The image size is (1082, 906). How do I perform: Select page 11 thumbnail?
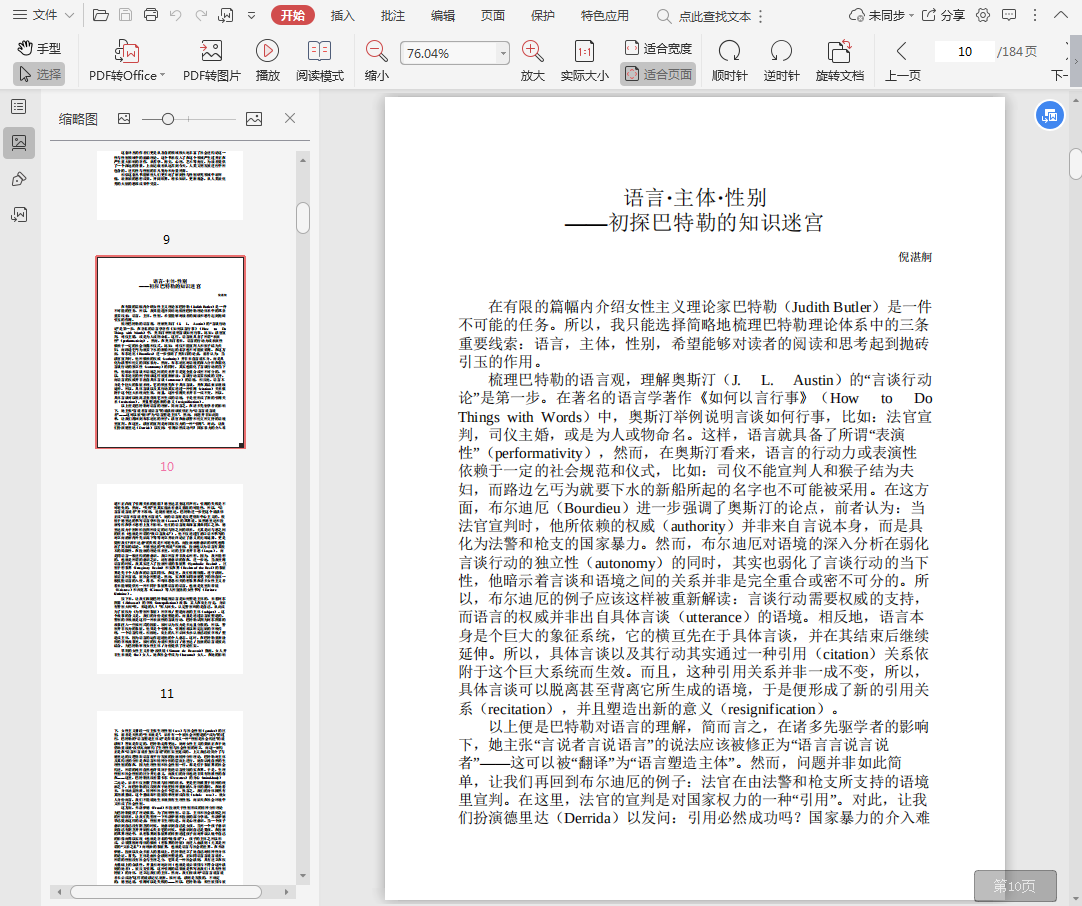coord(170,578)
